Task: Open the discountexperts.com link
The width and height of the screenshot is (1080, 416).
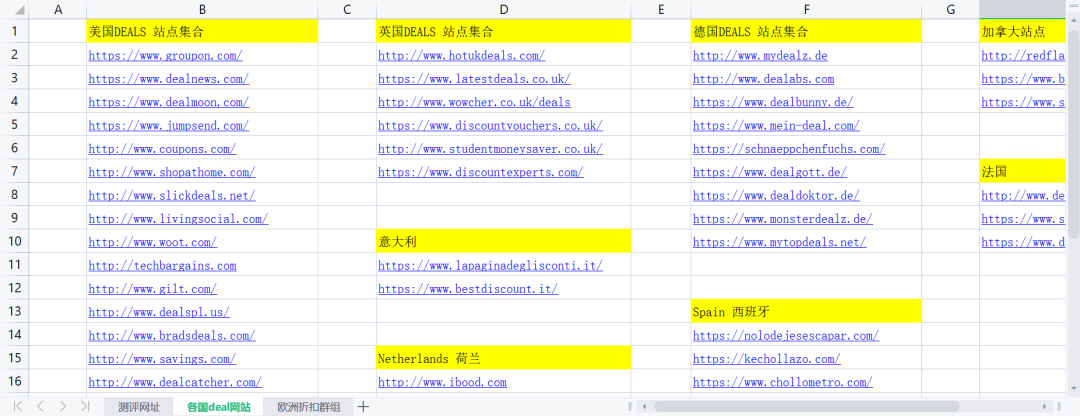Action: point(481,172)
